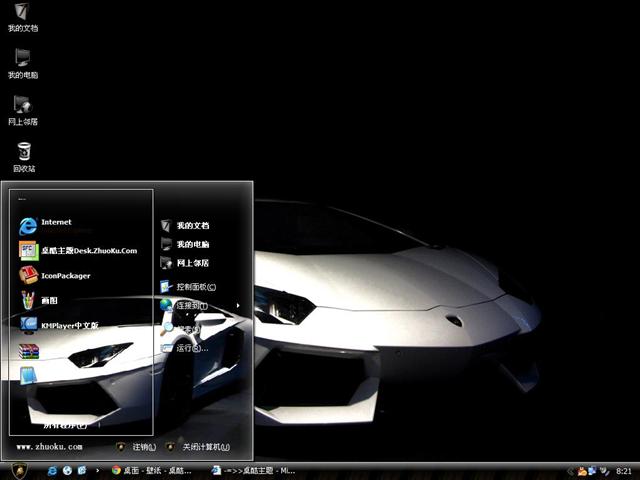Select 我的电脑 icon on the desktop

click(22, 62)
